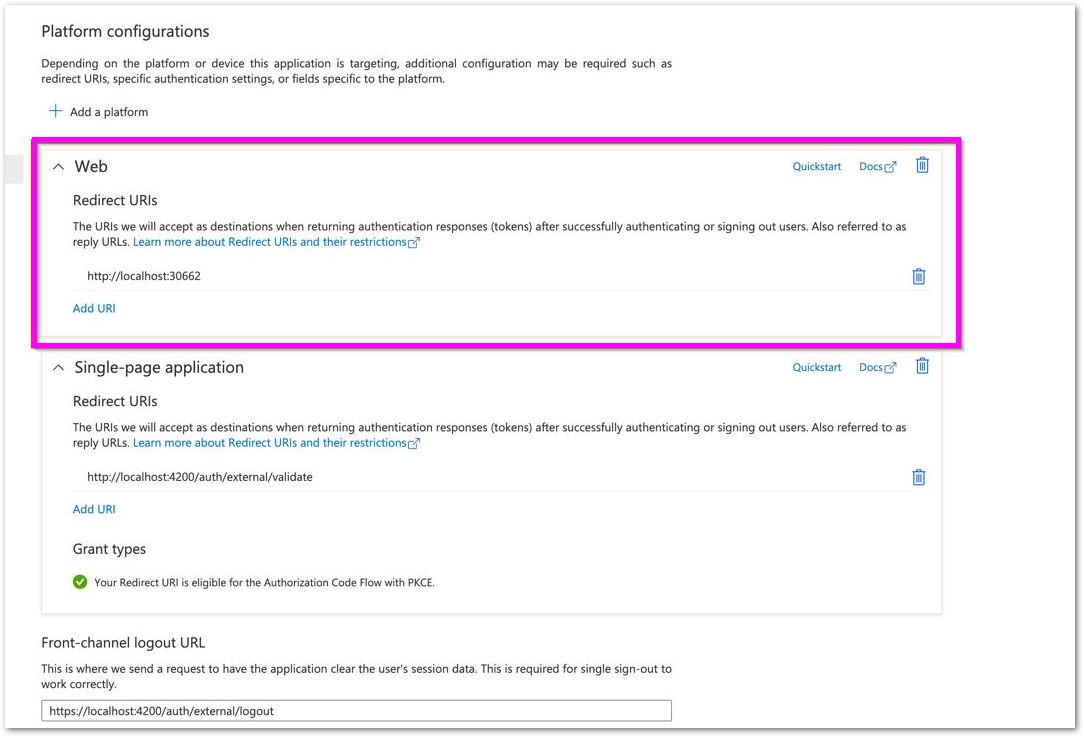Click the Front-channel logout URL field
Viewport: 1084px width, 737px height.
click(x=356, y=711)
